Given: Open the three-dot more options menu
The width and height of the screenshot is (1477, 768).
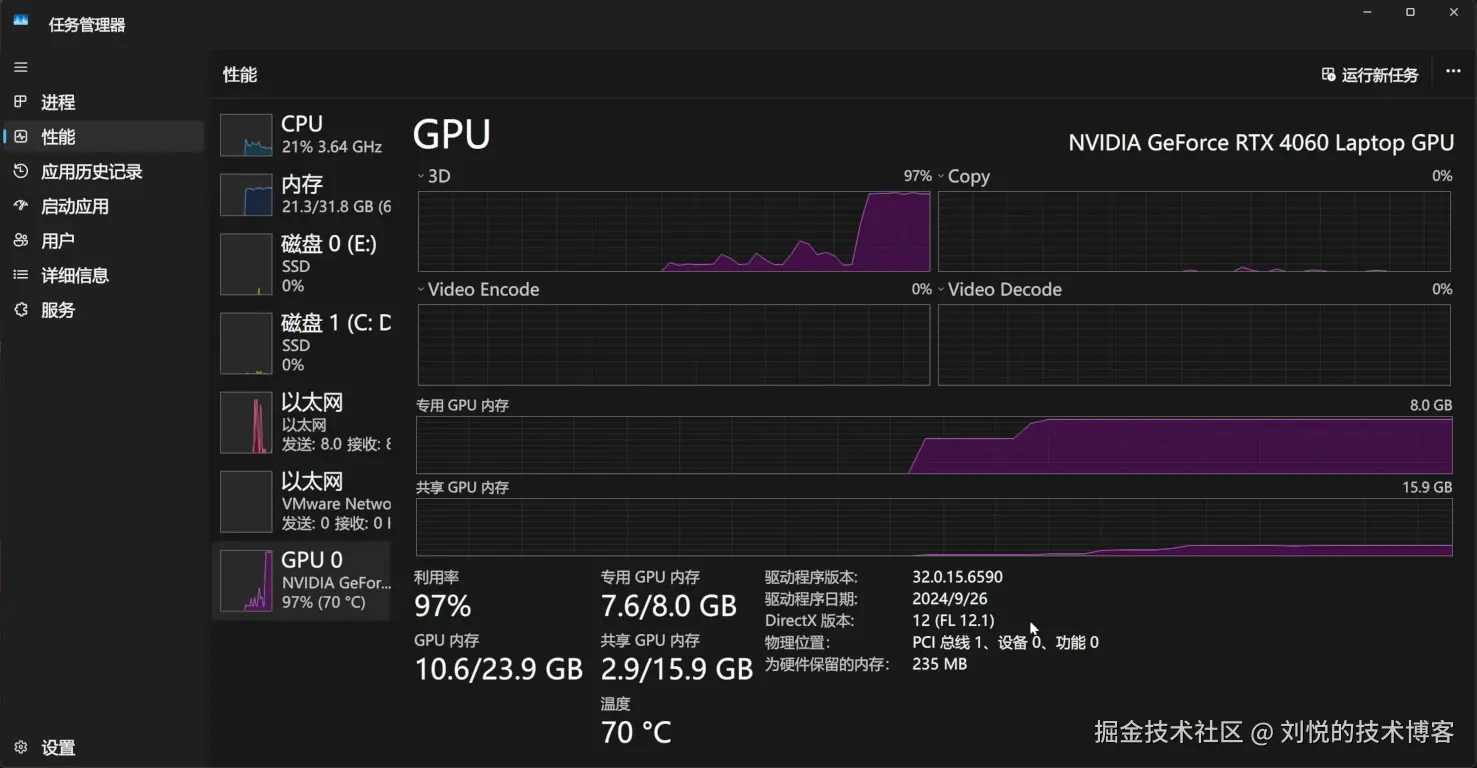Looking at the screenshot, I should (1453, 72).
